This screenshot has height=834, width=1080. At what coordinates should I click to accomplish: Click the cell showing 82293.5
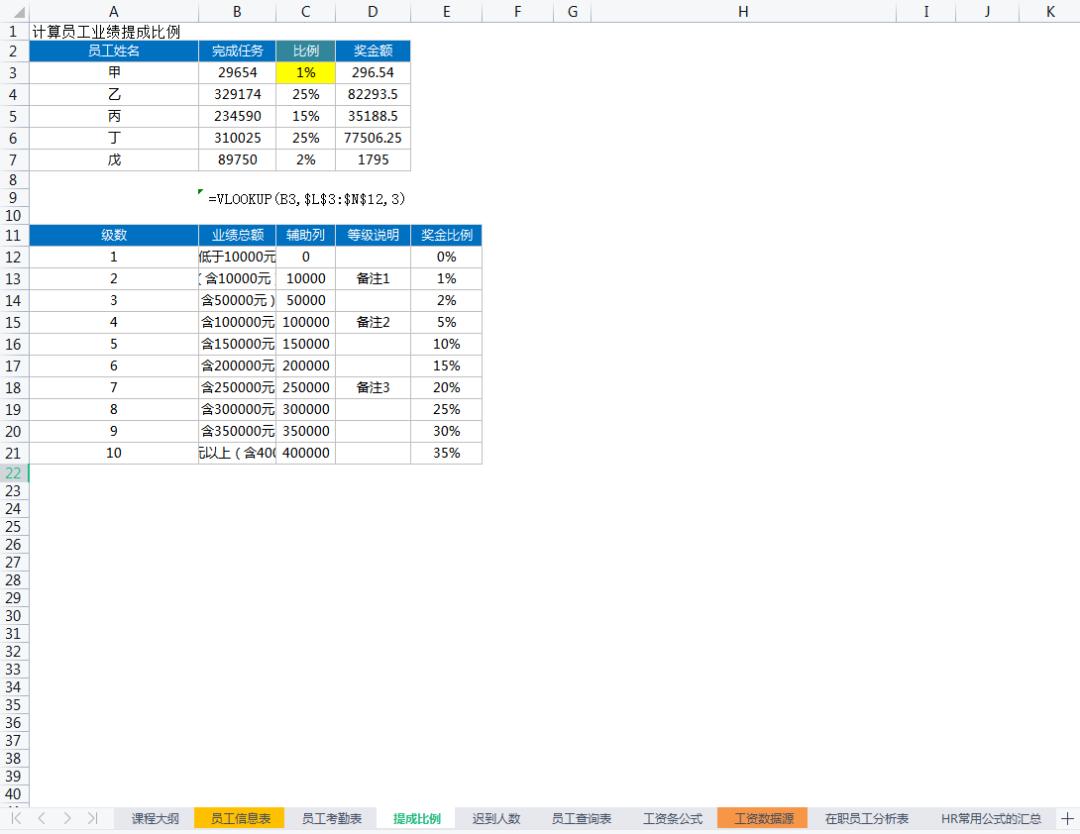[372, 95]
